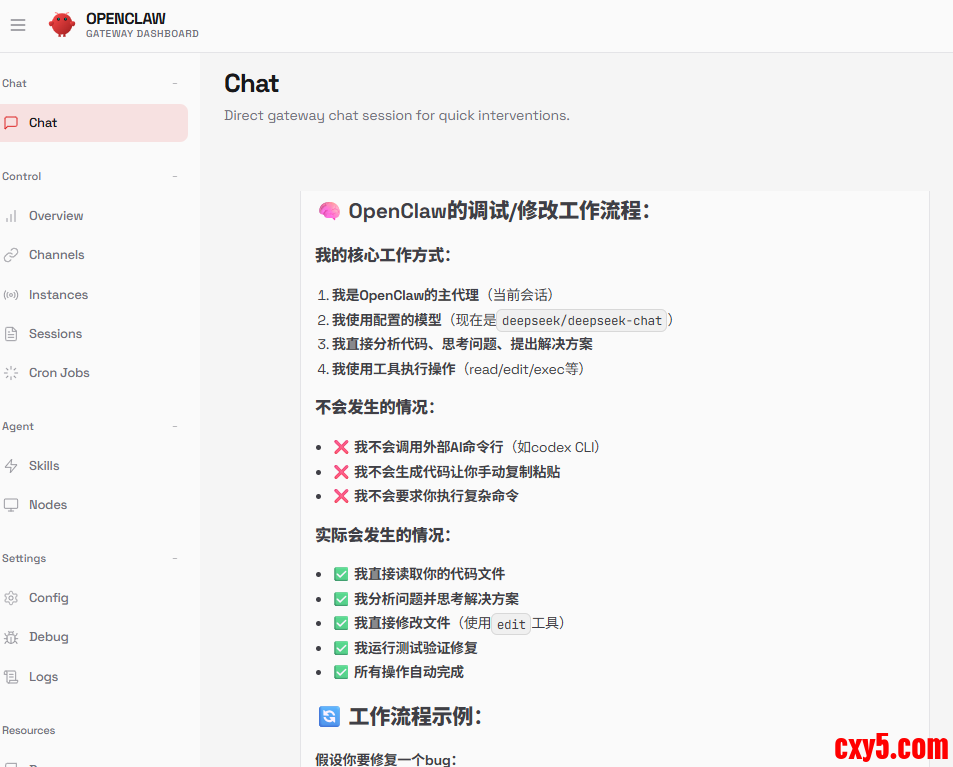Select the Chat menu item

click(43, 123)
